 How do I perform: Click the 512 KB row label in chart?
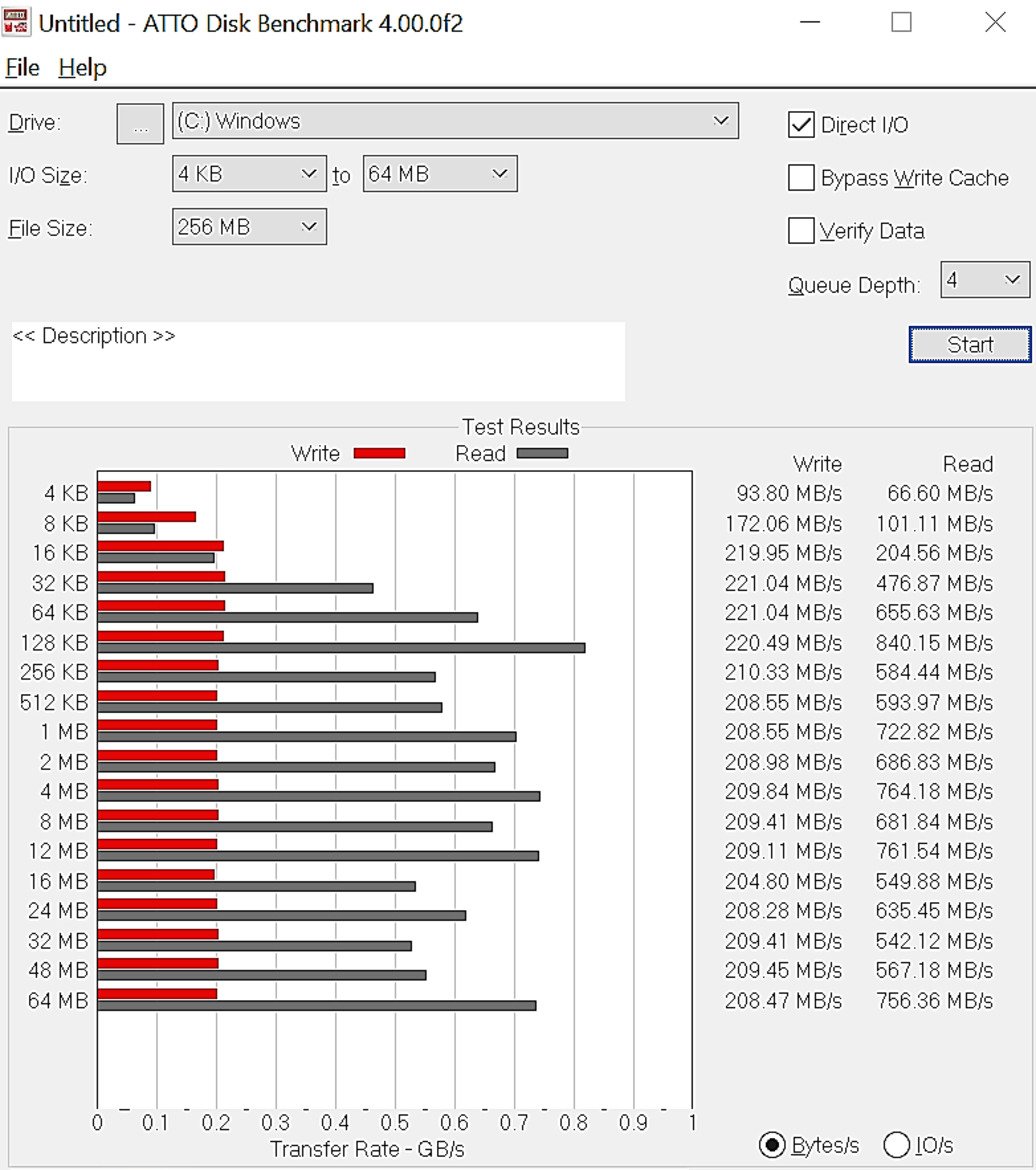[54, 703]
